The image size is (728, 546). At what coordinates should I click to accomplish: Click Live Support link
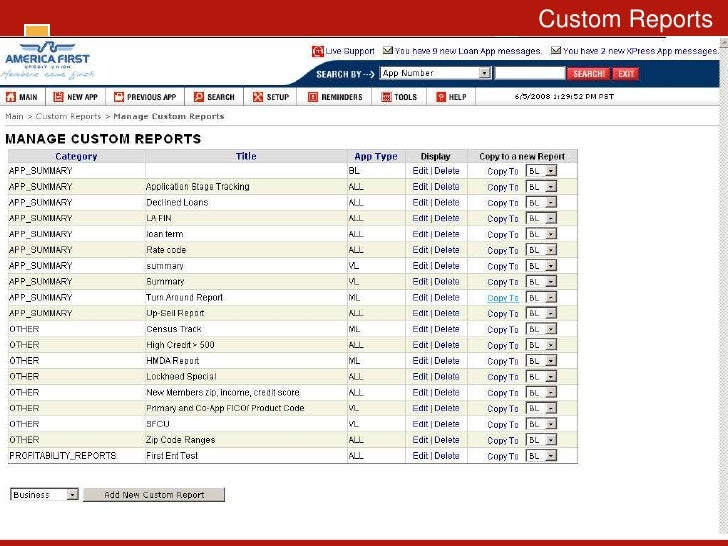[x=350, y=51]
